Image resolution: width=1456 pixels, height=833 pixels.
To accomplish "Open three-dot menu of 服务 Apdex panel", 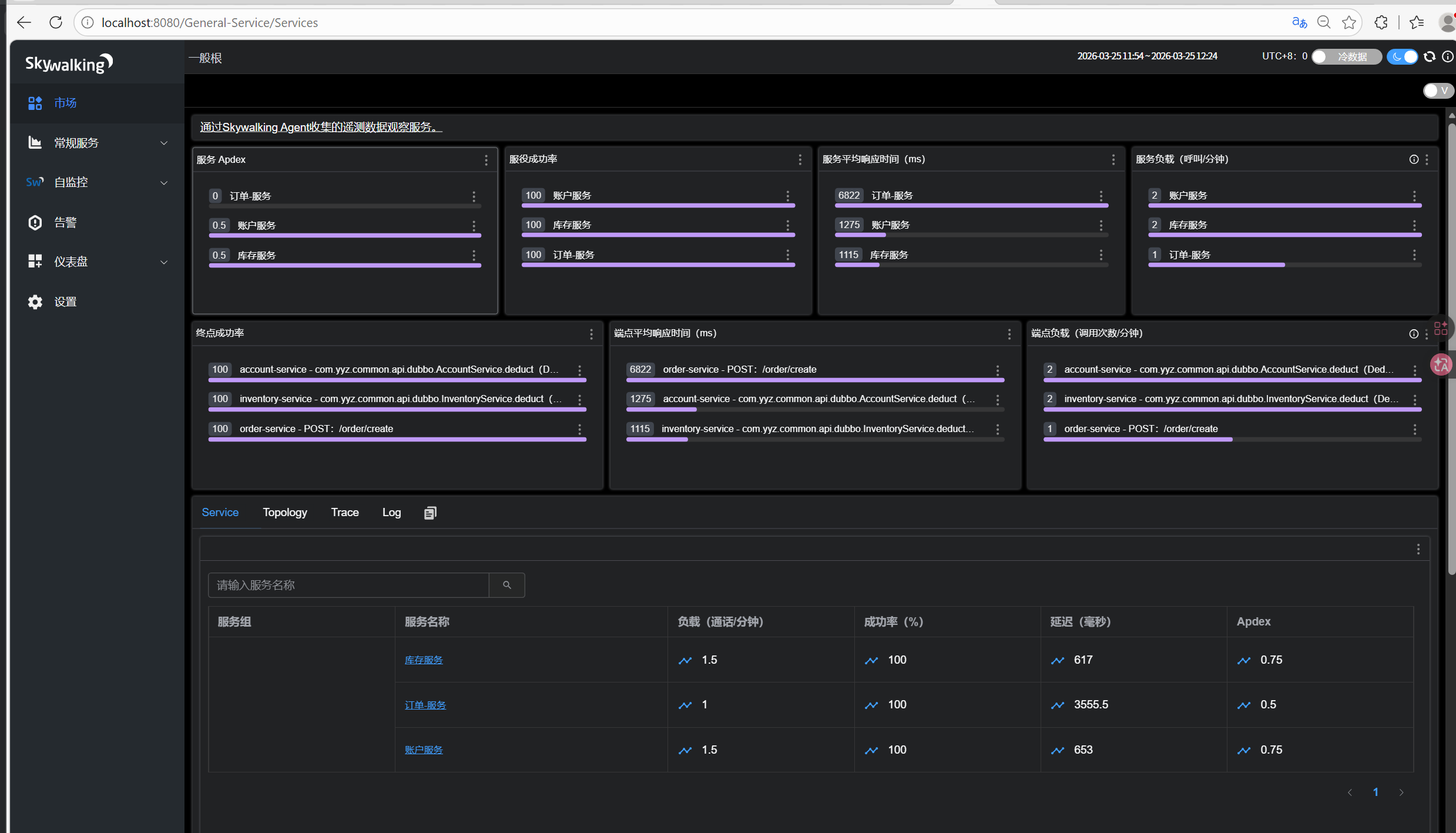I will tap(486, 160).
